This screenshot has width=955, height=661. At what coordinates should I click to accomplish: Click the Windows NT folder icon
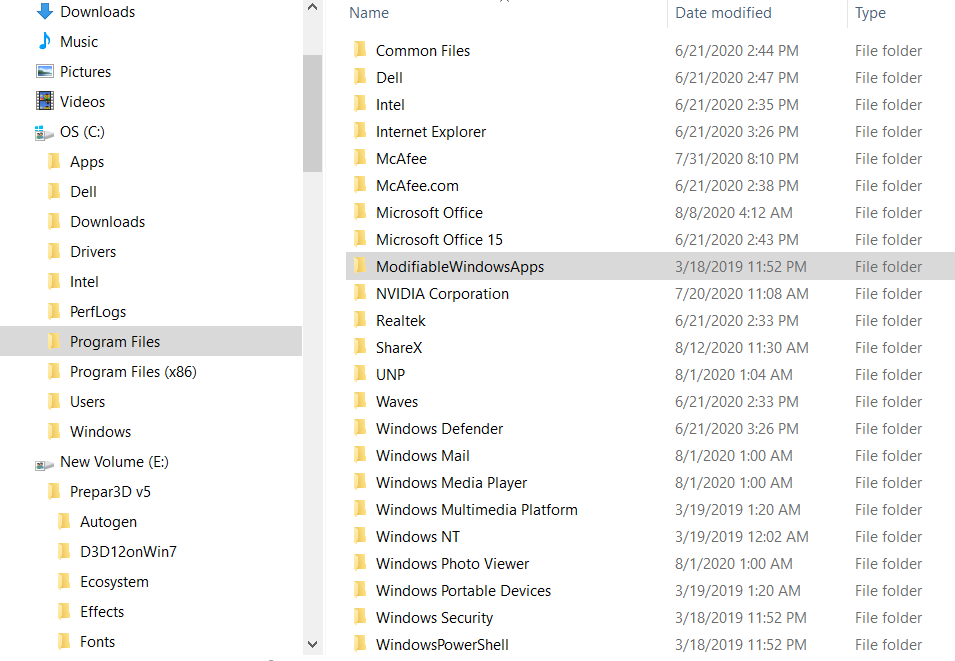360,536
